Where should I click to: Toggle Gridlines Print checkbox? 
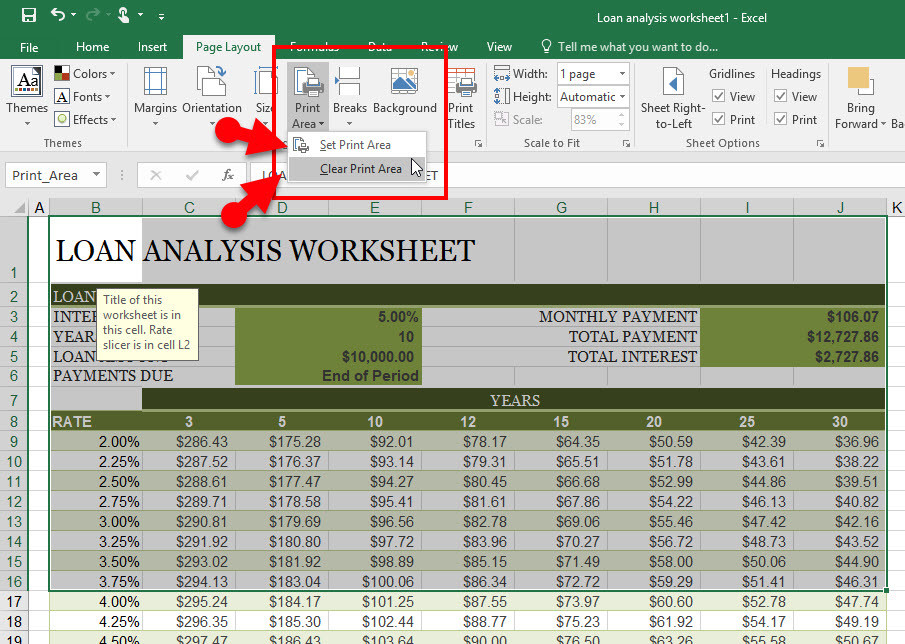[719, 119]
